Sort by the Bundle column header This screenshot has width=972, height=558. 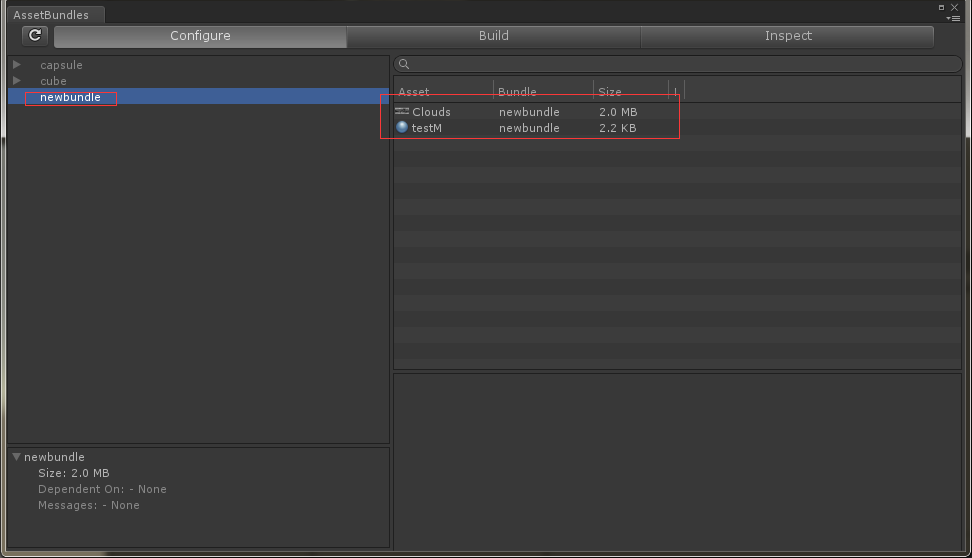pyautogui.click(x=543, y=91)
